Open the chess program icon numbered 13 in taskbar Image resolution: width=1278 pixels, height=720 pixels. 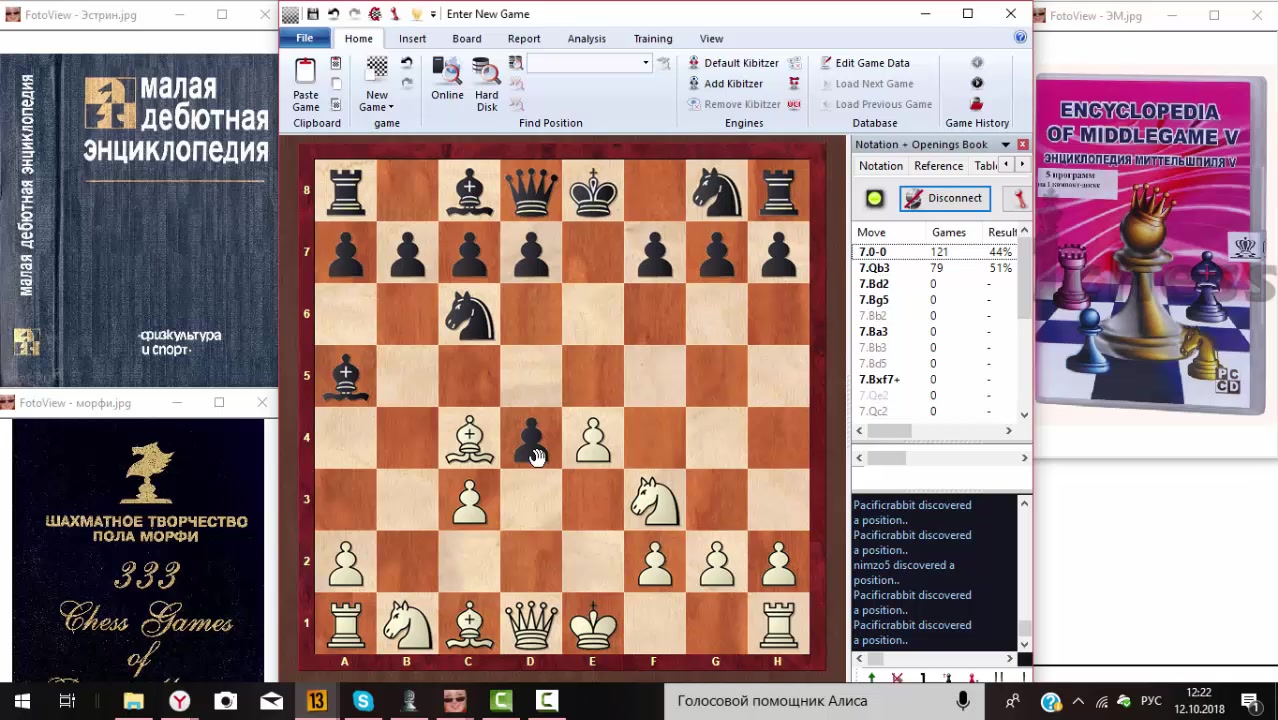pyautogui.click(x=317, y=701)
